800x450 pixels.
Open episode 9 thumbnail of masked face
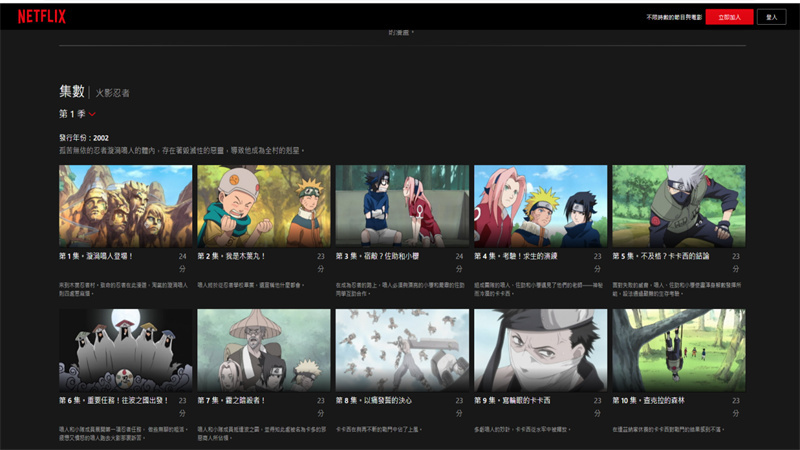(x=540, y=350)
